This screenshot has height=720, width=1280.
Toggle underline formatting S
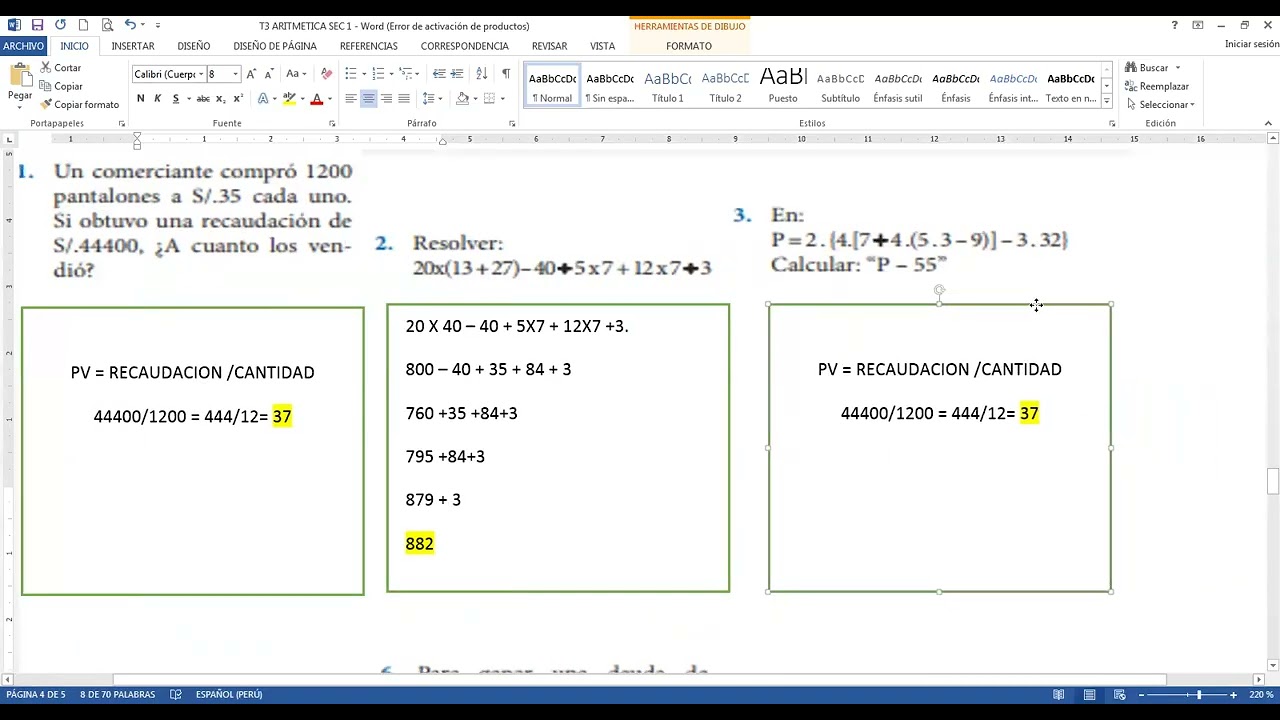(x=176, y=98)
